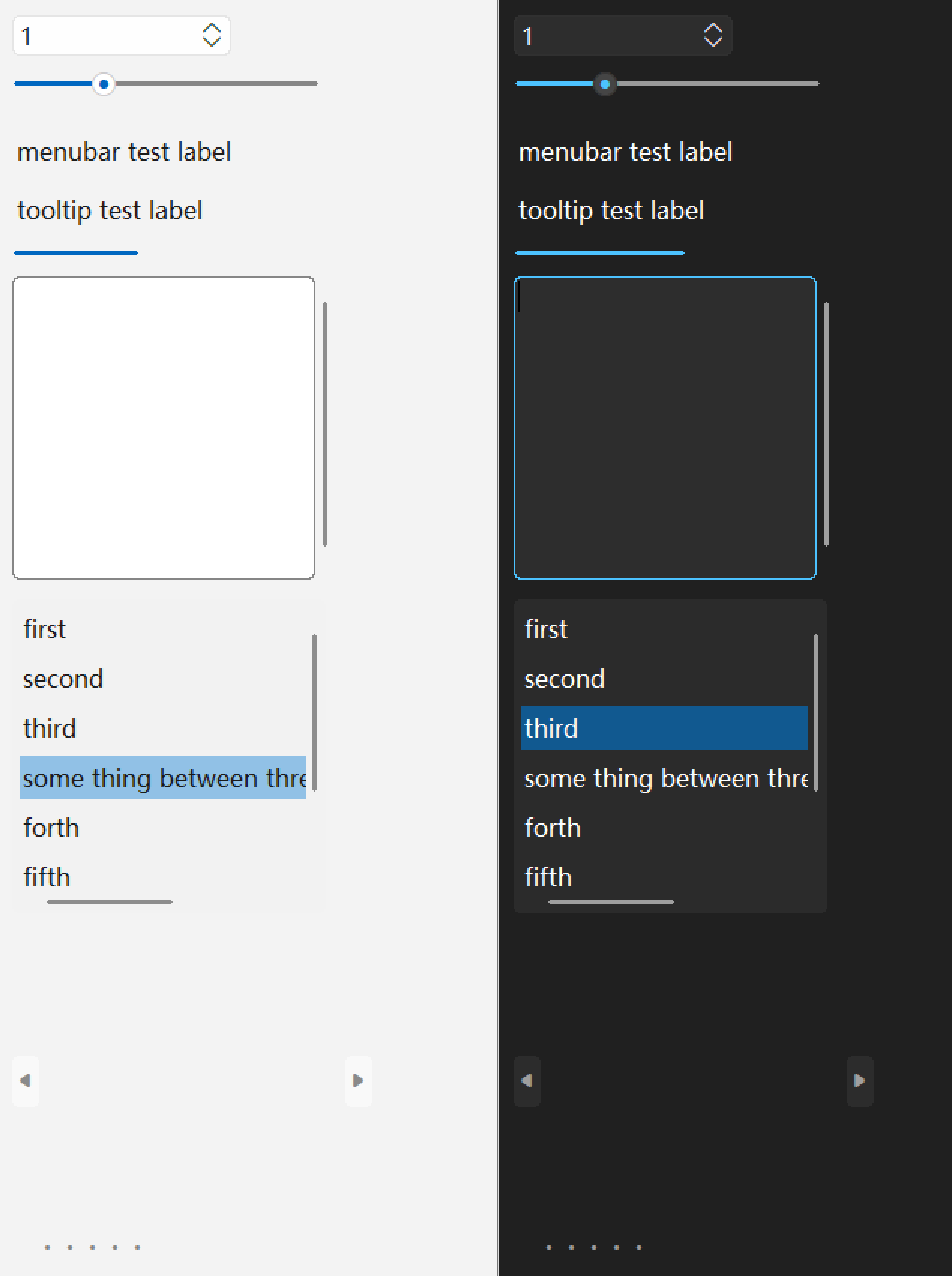Click left arrow button in light theme panel

pyautogui.click(x=26, y=1081)
